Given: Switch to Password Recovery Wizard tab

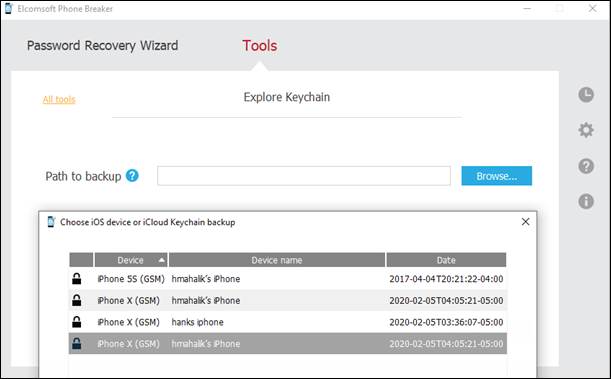Looking at the screenshot, I should [102, 46].
